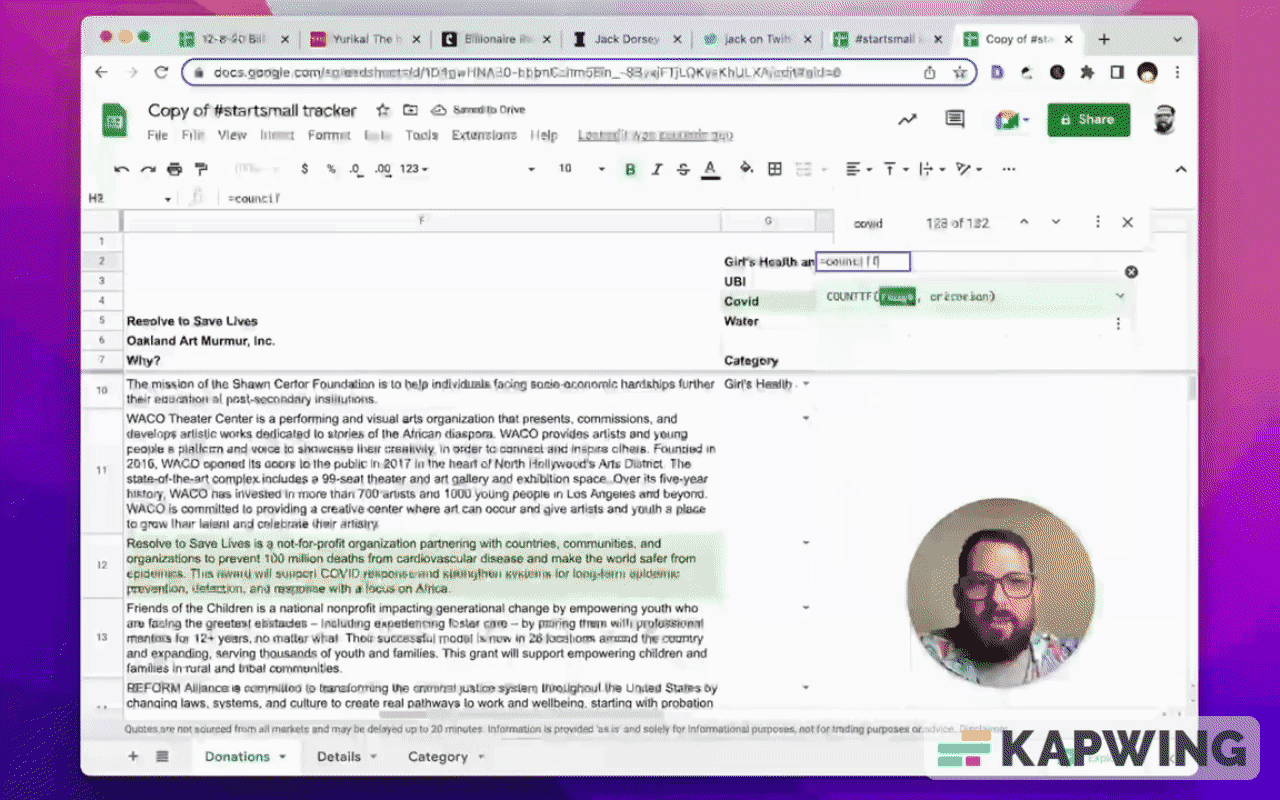Open the last edit history link
This screenshot has width=1280, height=800.
[656, 135]
